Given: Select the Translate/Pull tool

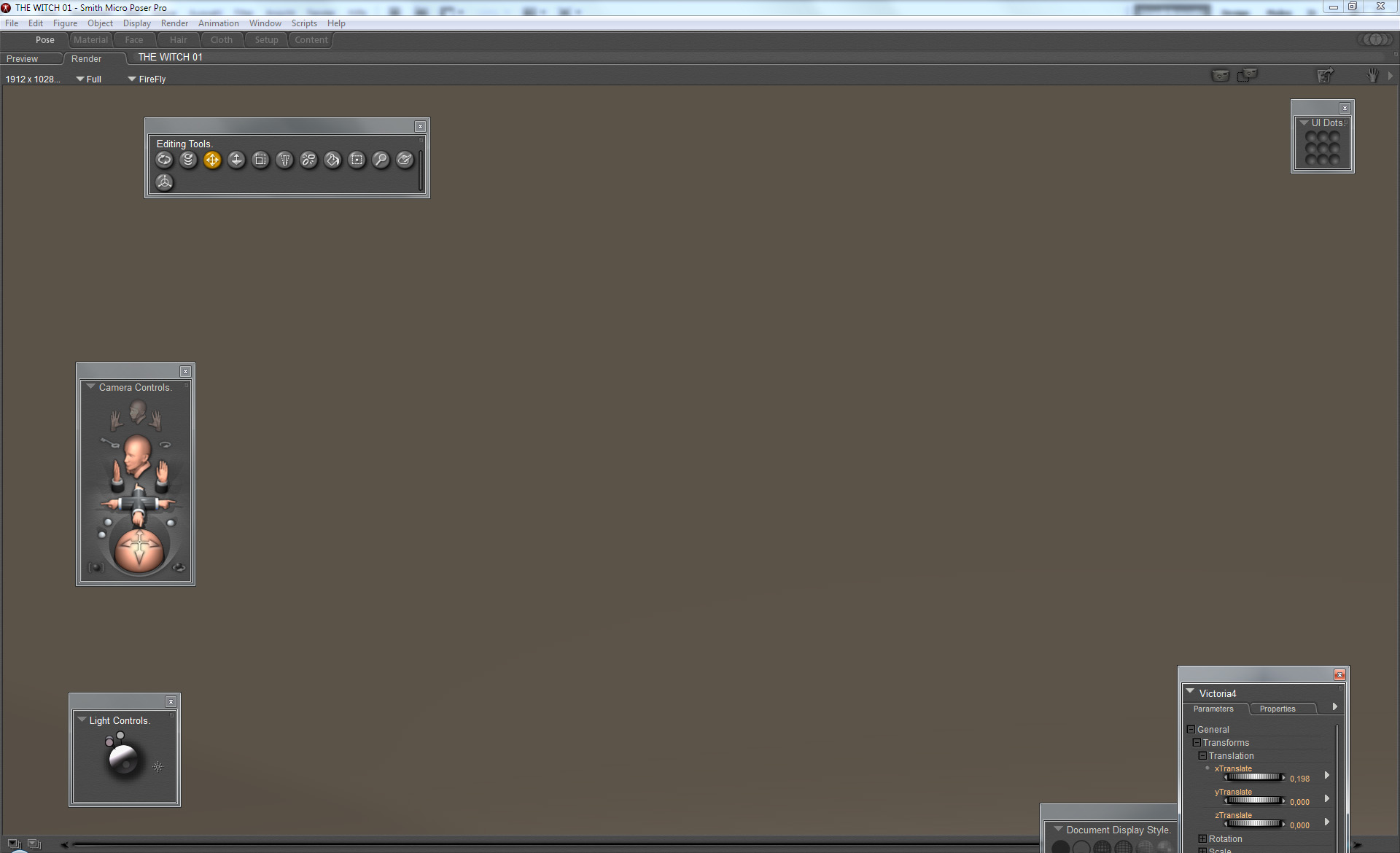Looking at the screenshot, I should (x=212, y=160).
